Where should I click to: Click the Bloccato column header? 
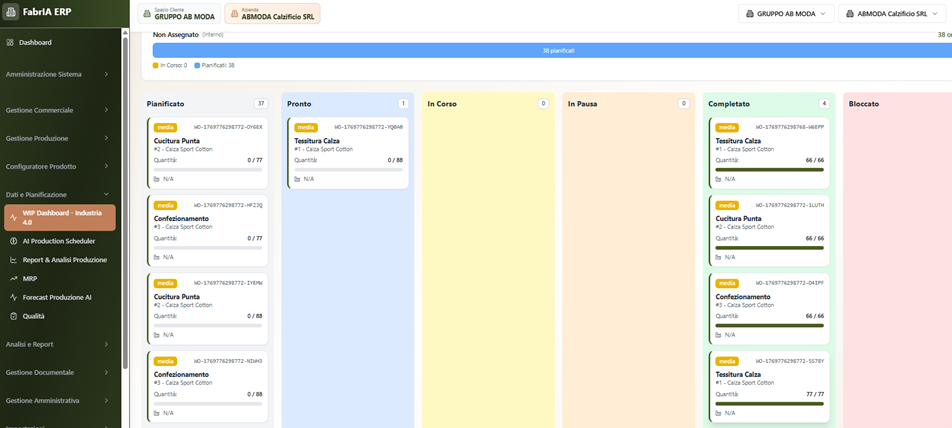(x=863, y=104)
